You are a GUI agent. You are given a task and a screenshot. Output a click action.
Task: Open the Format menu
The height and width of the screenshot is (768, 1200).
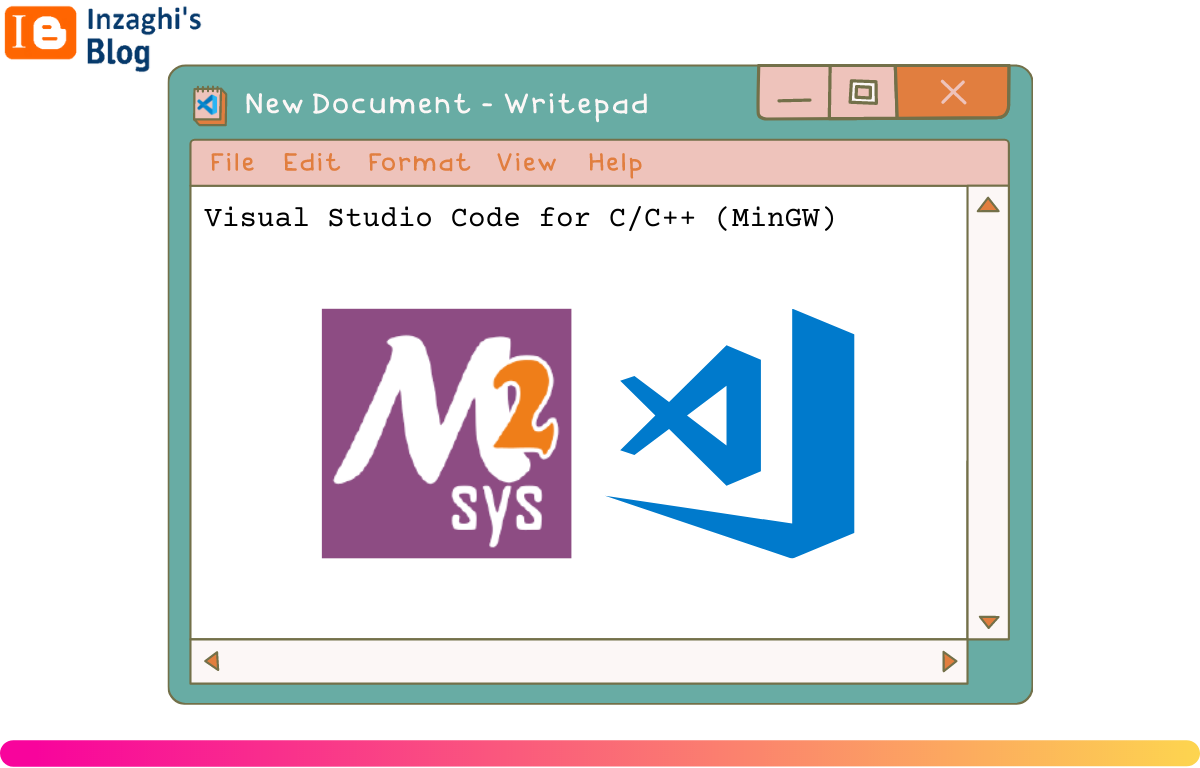coord(418,162)
